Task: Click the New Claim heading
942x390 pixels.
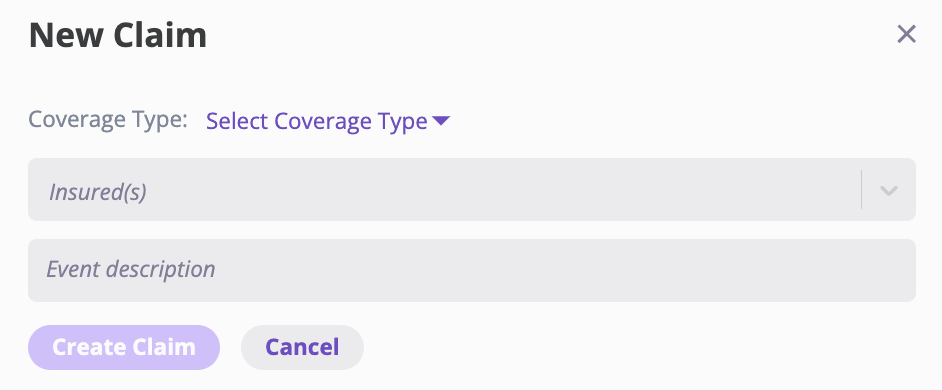Action: tap(118, 35)
